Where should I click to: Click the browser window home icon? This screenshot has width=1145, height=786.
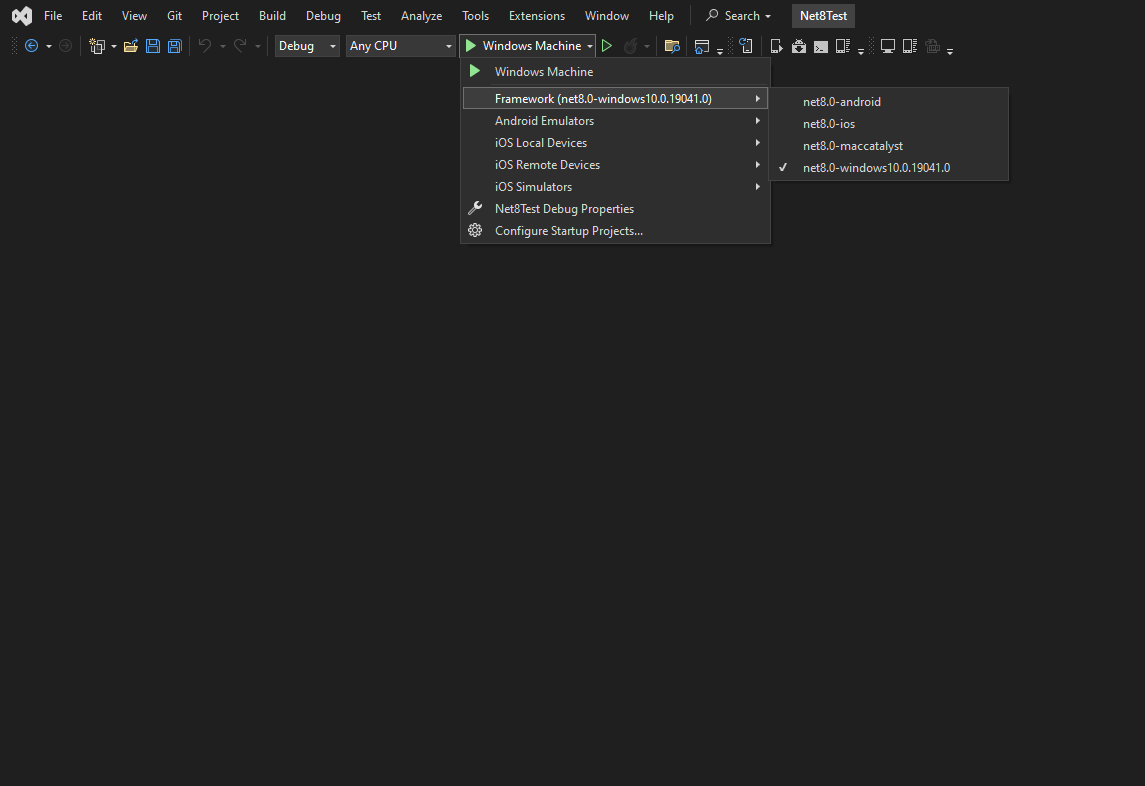[702, 47]
